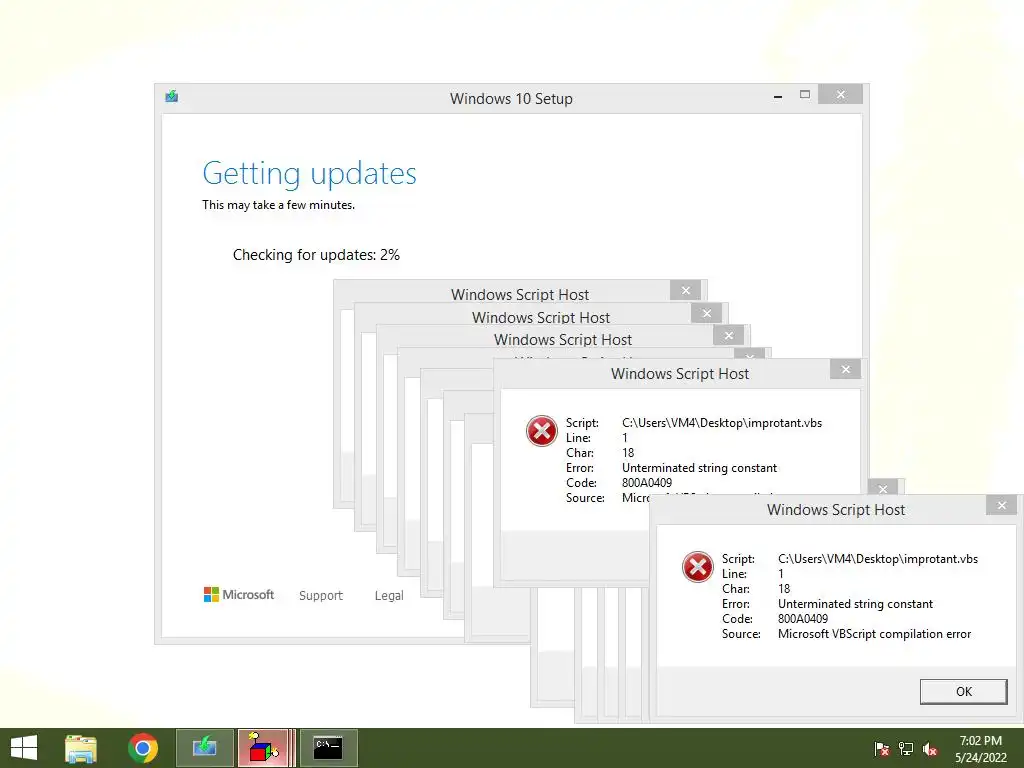The width and height of the screenshot is (1024, 768).
Task: Click error code 800A0409 in front dialog
Action: [803, 619]
